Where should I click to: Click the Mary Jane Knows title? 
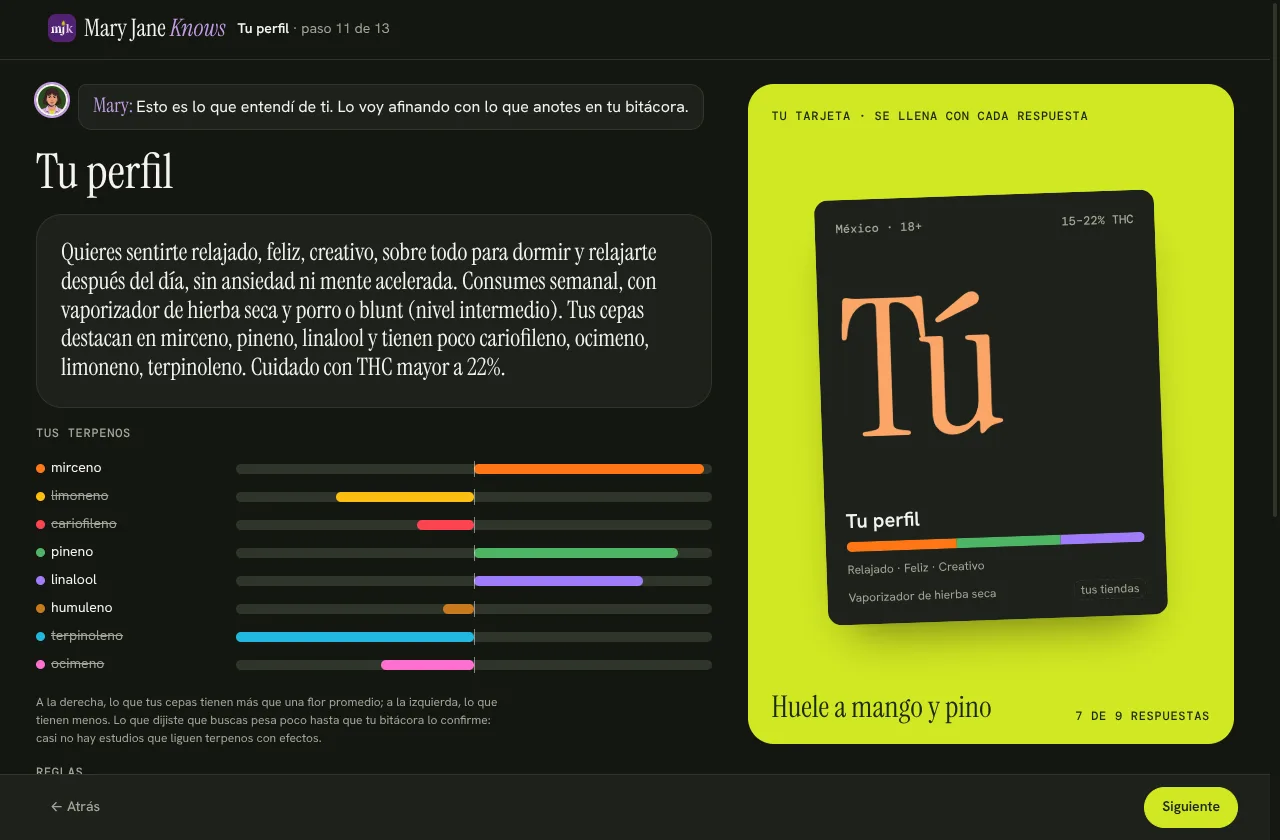pyautogui.click(x=155, y=28)
